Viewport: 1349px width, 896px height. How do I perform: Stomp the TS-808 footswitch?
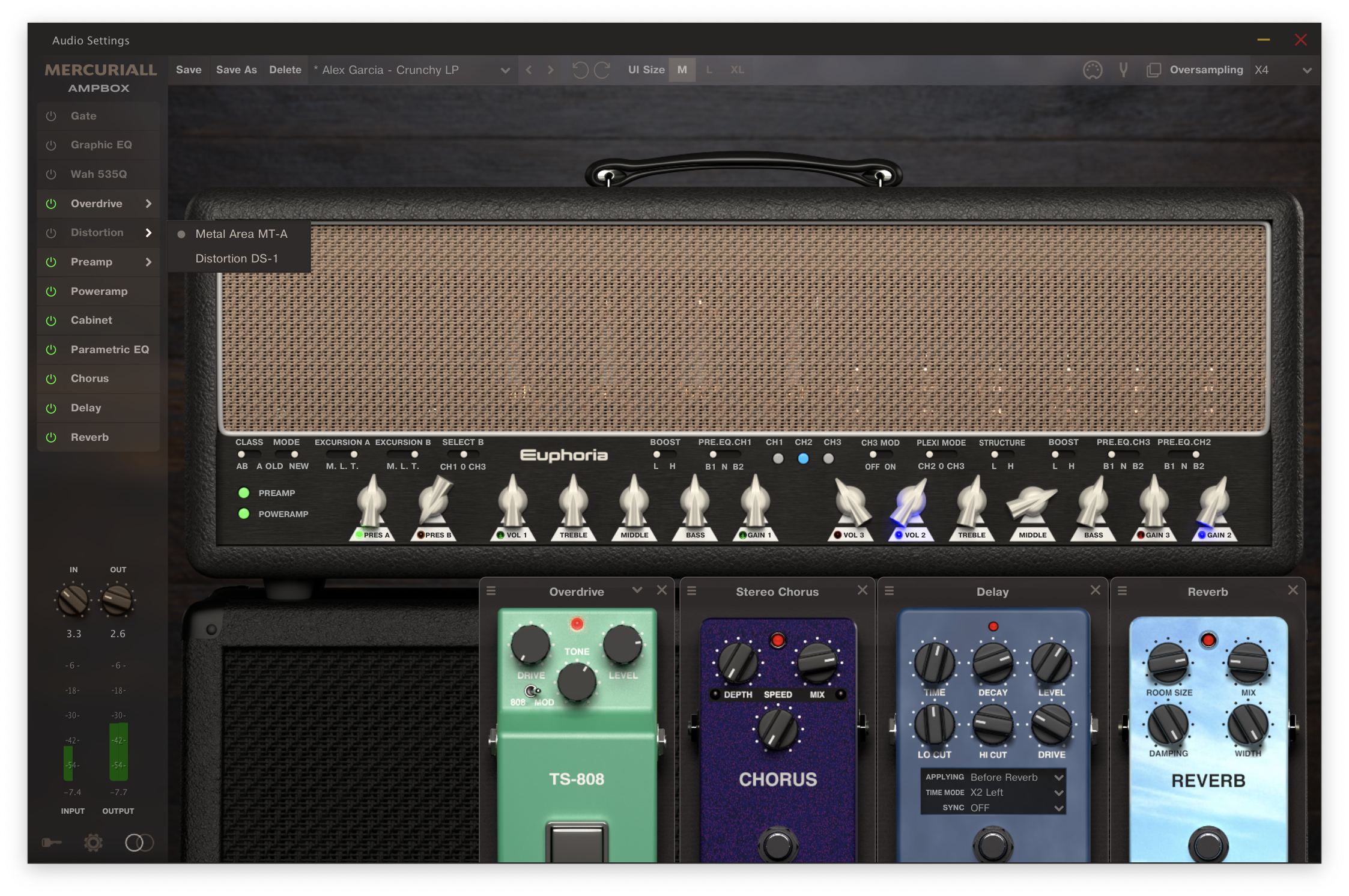click(x=577, y=843)
